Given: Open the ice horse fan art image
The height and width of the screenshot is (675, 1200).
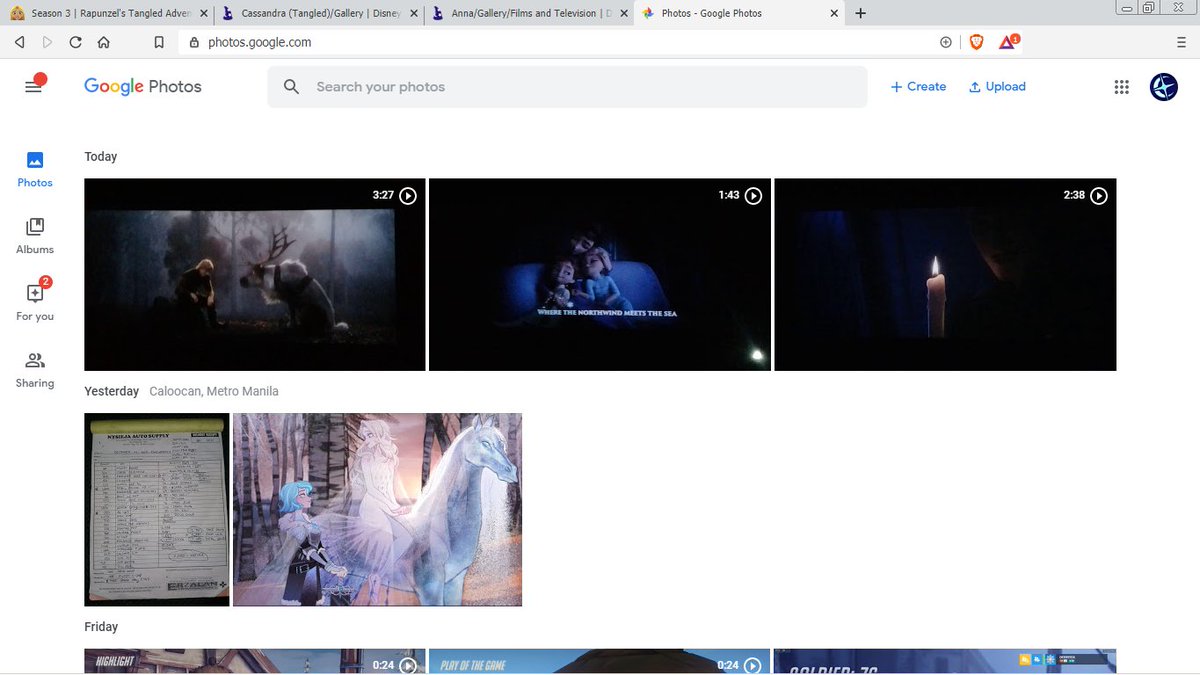Looking at the screenshot, I should [377, 509].
